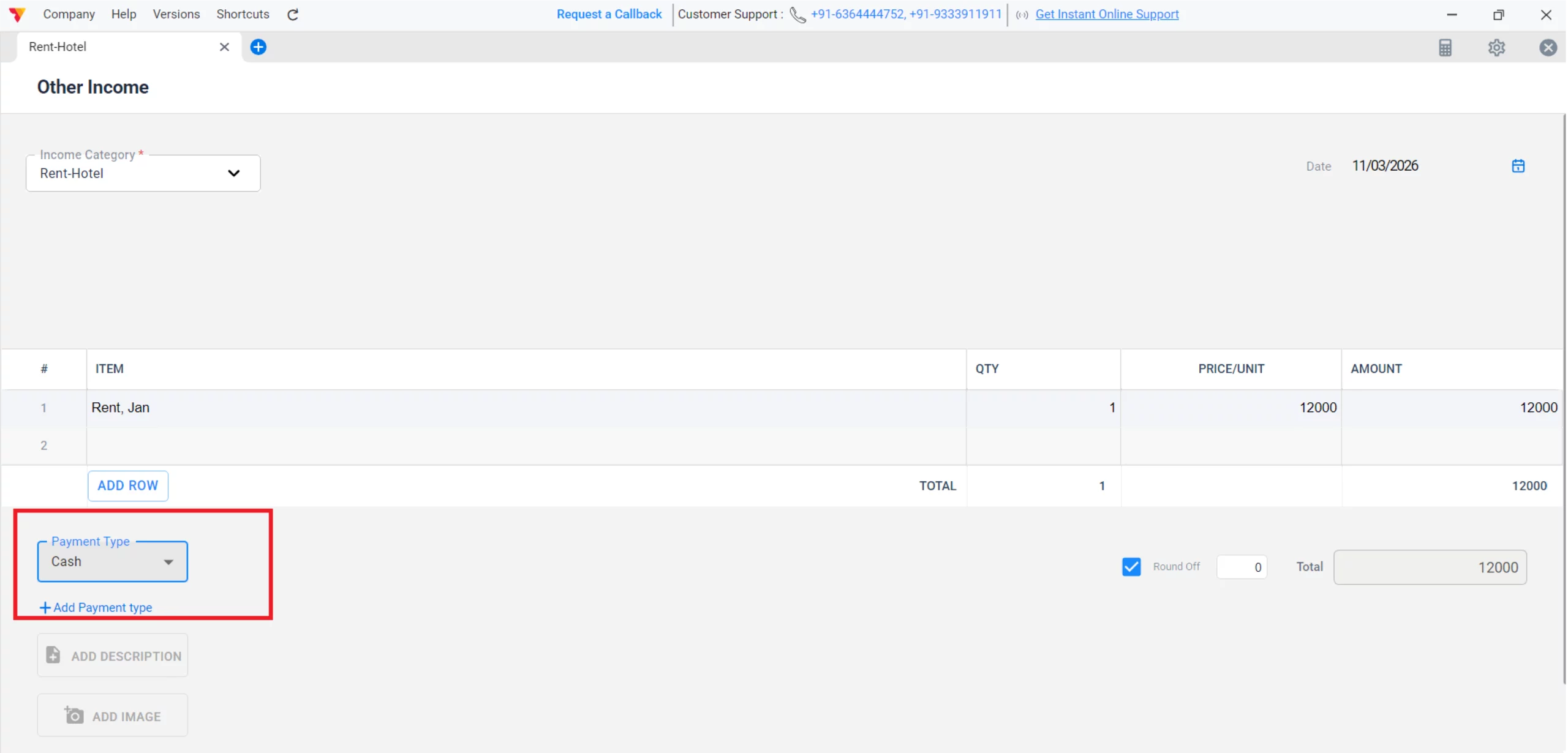Uncheck the Round Off checkbox

[1131, 566]
